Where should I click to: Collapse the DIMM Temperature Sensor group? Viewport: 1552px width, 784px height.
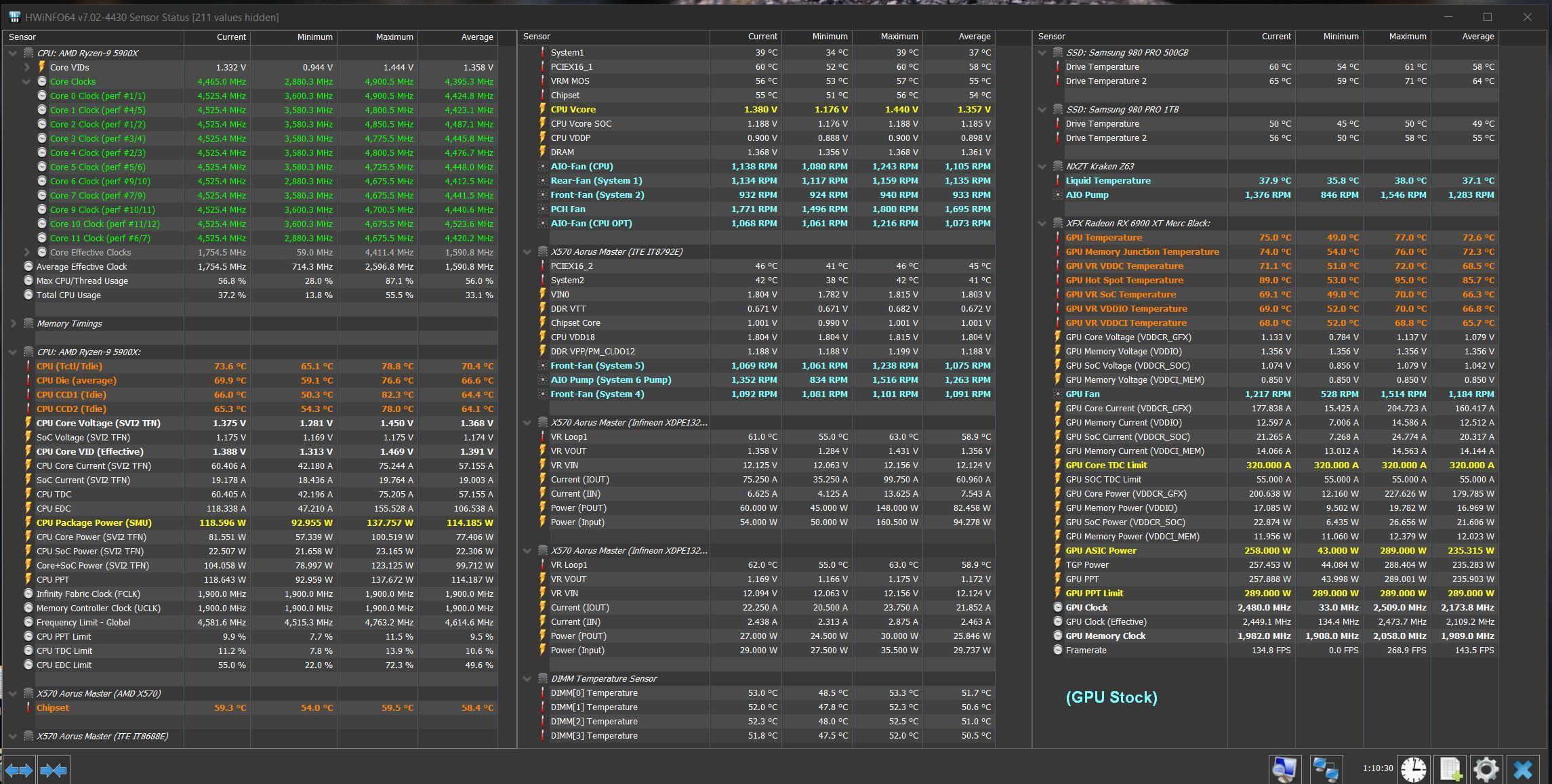527,678
